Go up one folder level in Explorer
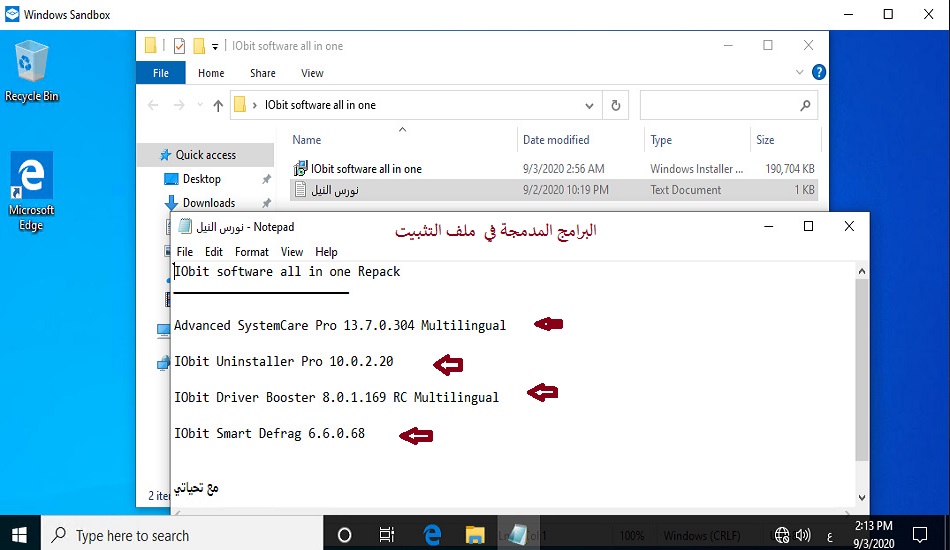950x550 pixels. (x=218, y=105)
